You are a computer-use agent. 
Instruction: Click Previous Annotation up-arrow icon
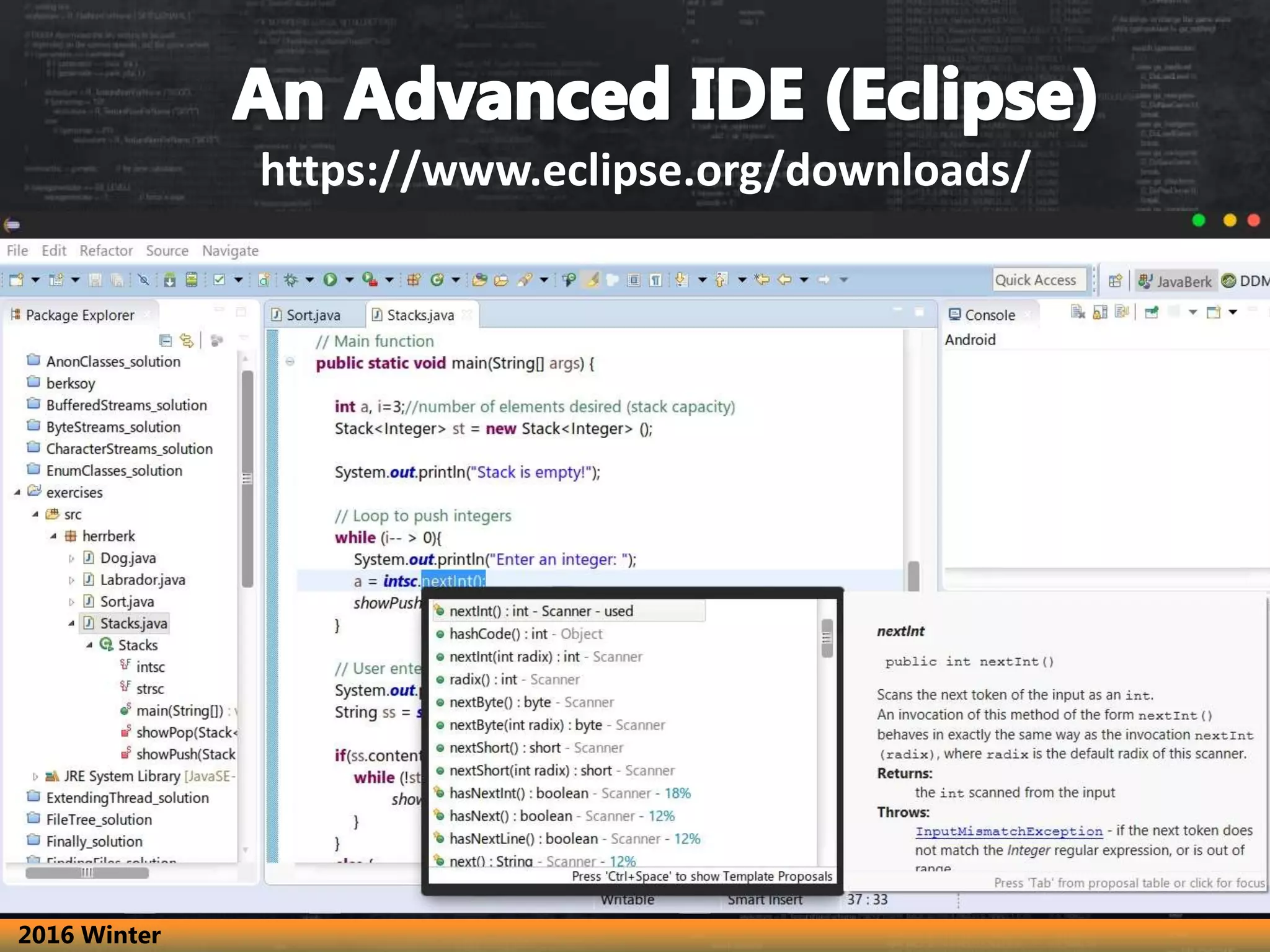coord(721,280)
